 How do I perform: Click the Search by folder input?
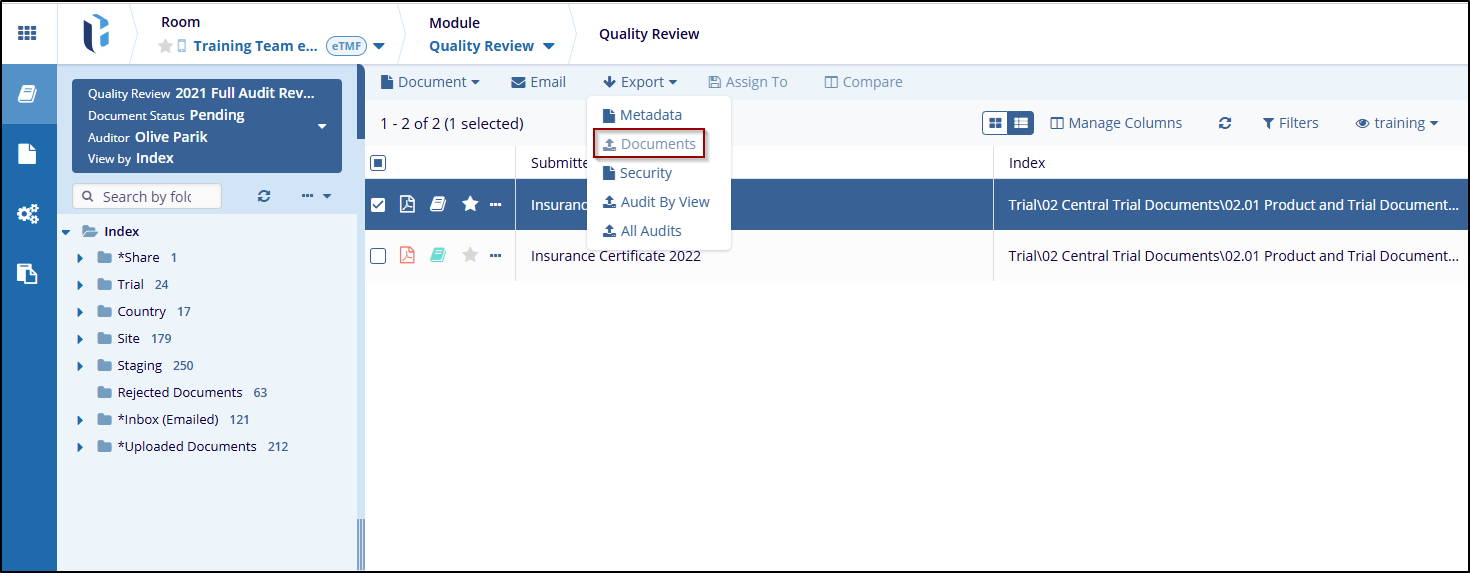point(147,196)
